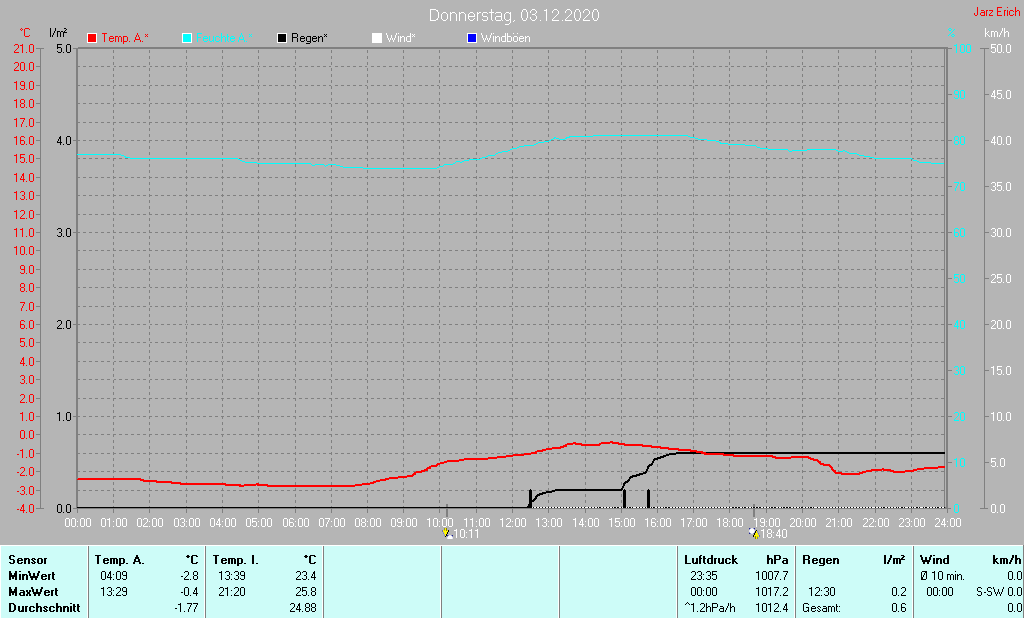The width and height of the screenshot is (1024, 618).
Task: Click the '24.88' indoor average value
Action: [303, 608]
